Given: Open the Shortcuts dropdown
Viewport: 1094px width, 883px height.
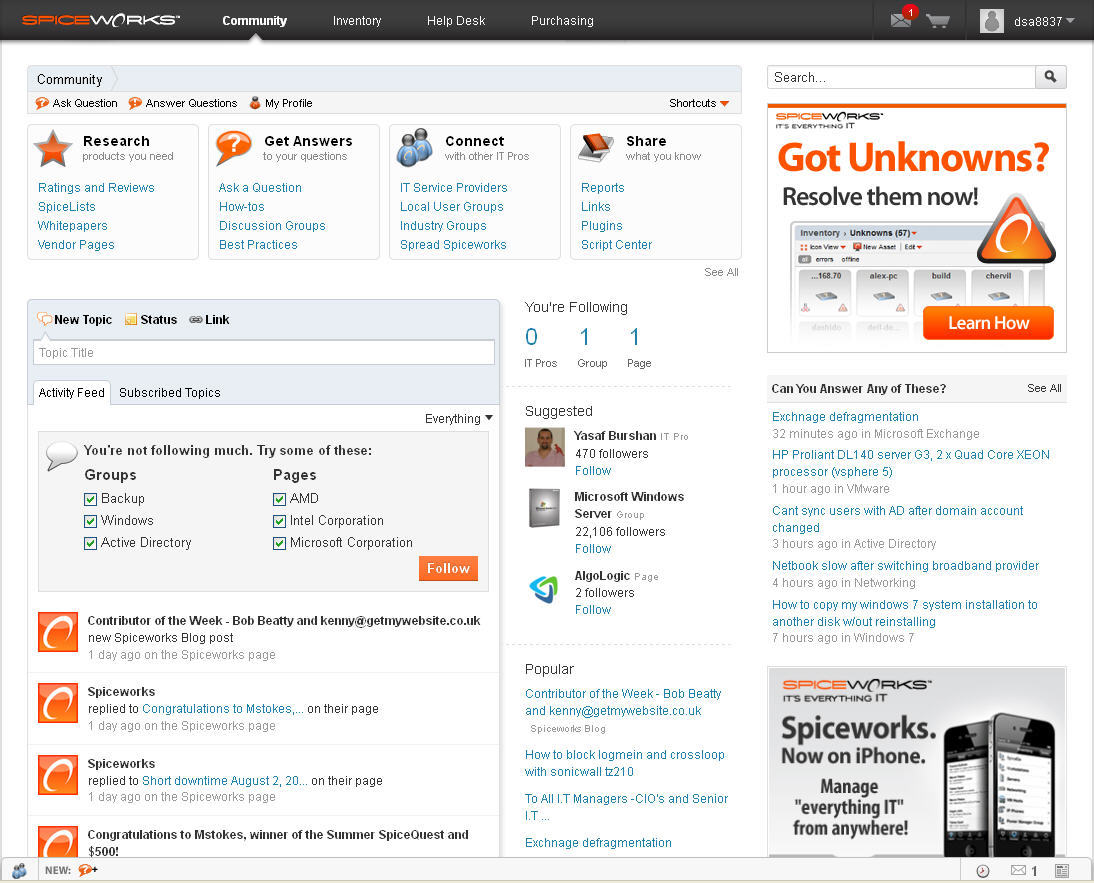Looking at the screenshot, I should click(x=699, y=103).
